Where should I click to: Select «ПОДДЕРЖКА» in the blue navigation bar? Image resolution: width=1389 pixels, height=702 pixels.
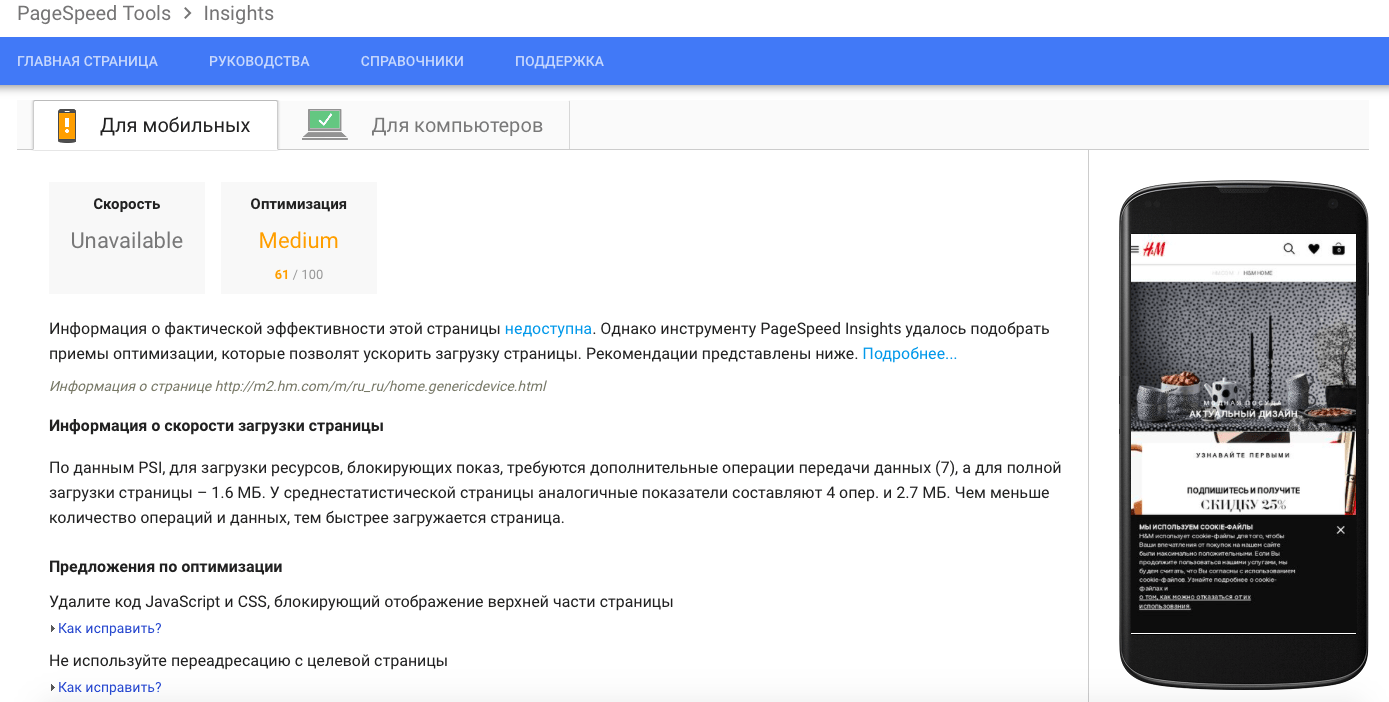coord(559,61)
